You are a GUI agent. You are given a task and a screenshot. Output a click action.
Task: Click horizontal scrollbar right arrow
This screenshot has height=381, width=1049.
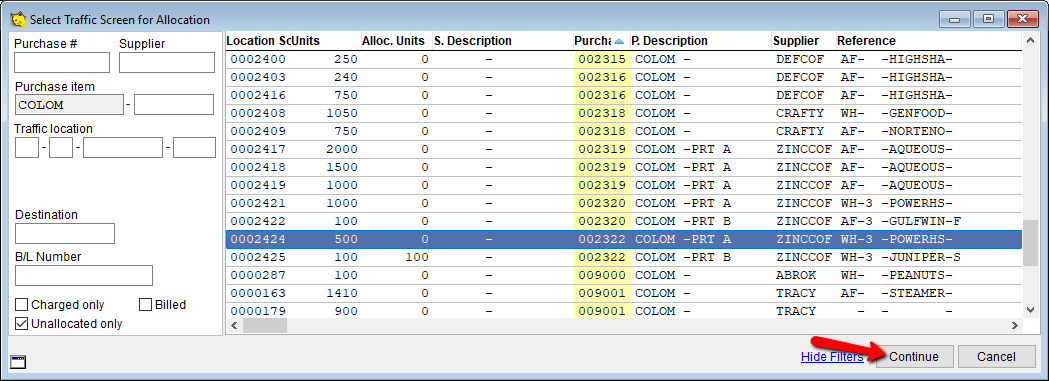(x=1015, y=326)
